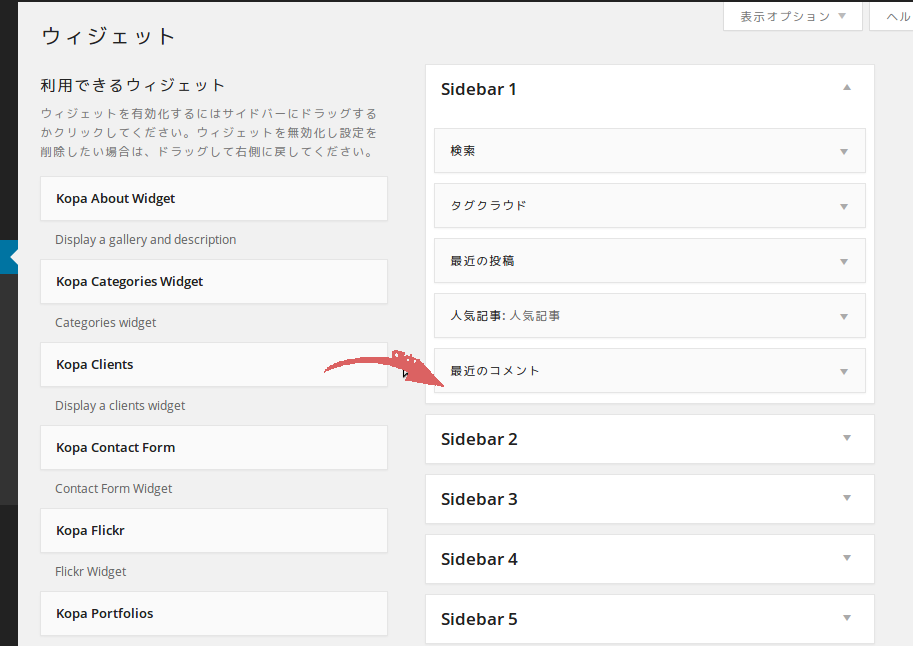This screenshot has width=913, height=646.
Task: Expand the Sidebar 3 panel
Action: (846, 499)
